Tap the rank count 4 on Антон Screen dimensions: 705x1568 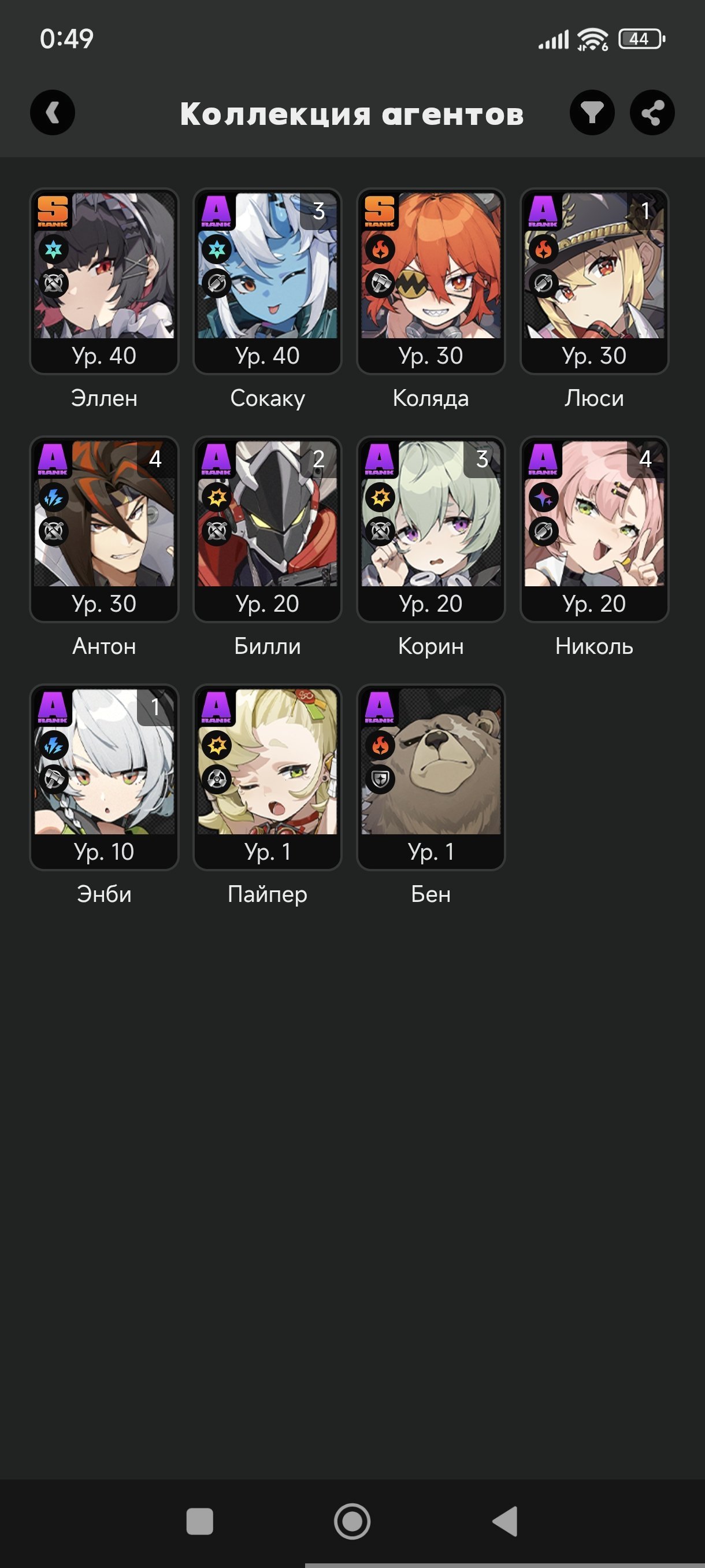[155, 460]
